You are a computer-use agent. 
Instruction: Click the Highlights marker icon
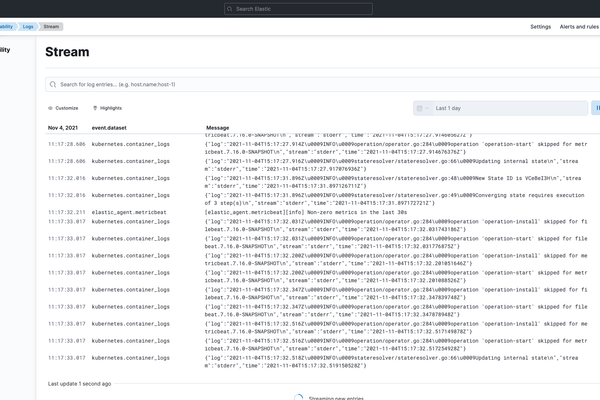(95, 108)
